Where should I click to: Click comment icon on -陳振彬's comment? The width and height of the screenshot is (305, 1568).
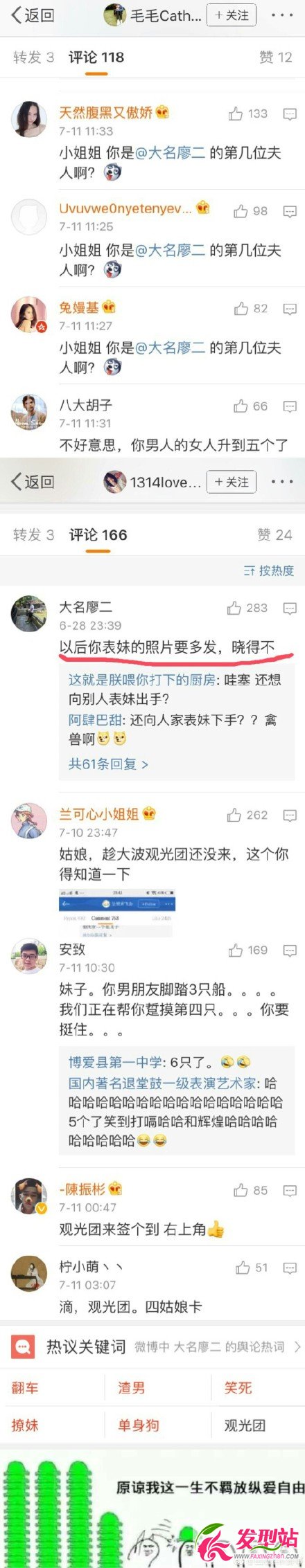click(290, 1191)
